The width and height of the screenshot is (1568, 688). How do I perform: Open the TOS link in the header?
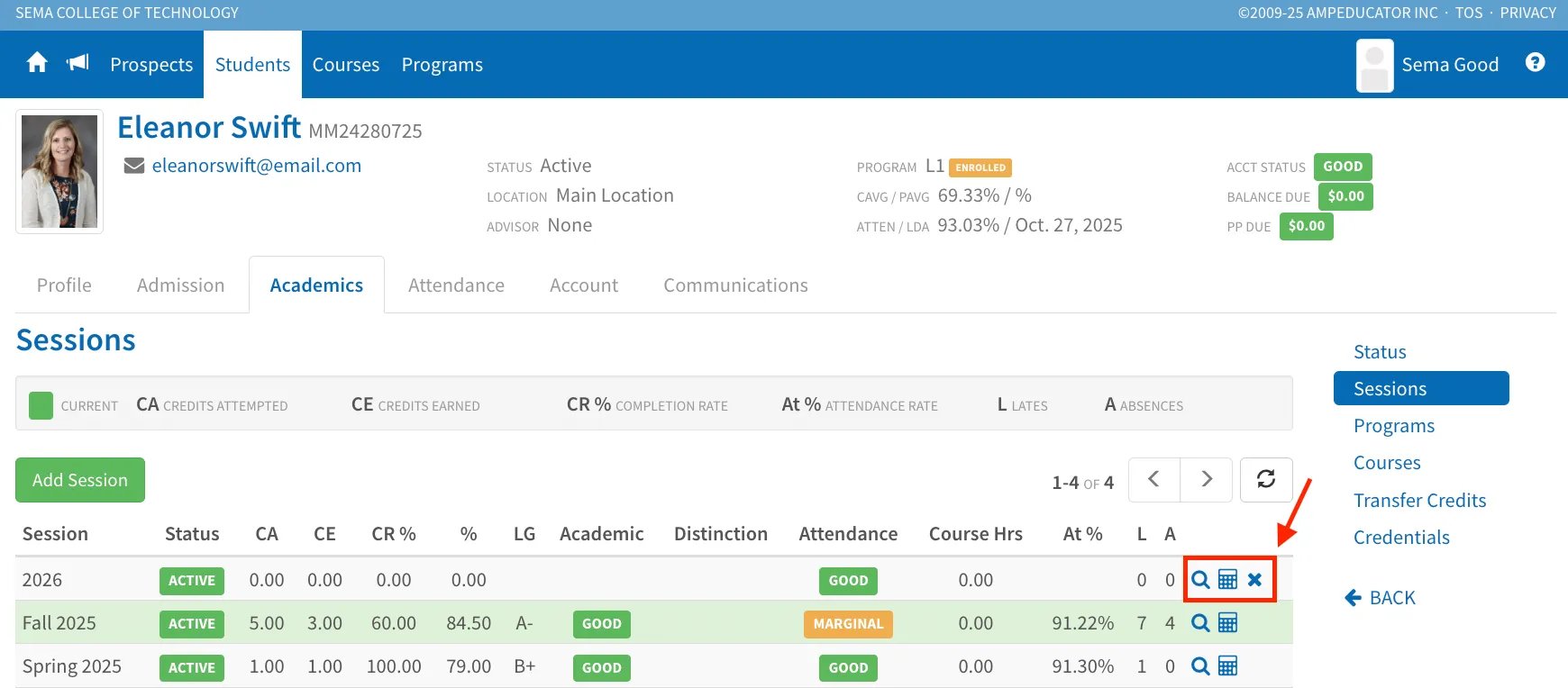point(1469,13)
